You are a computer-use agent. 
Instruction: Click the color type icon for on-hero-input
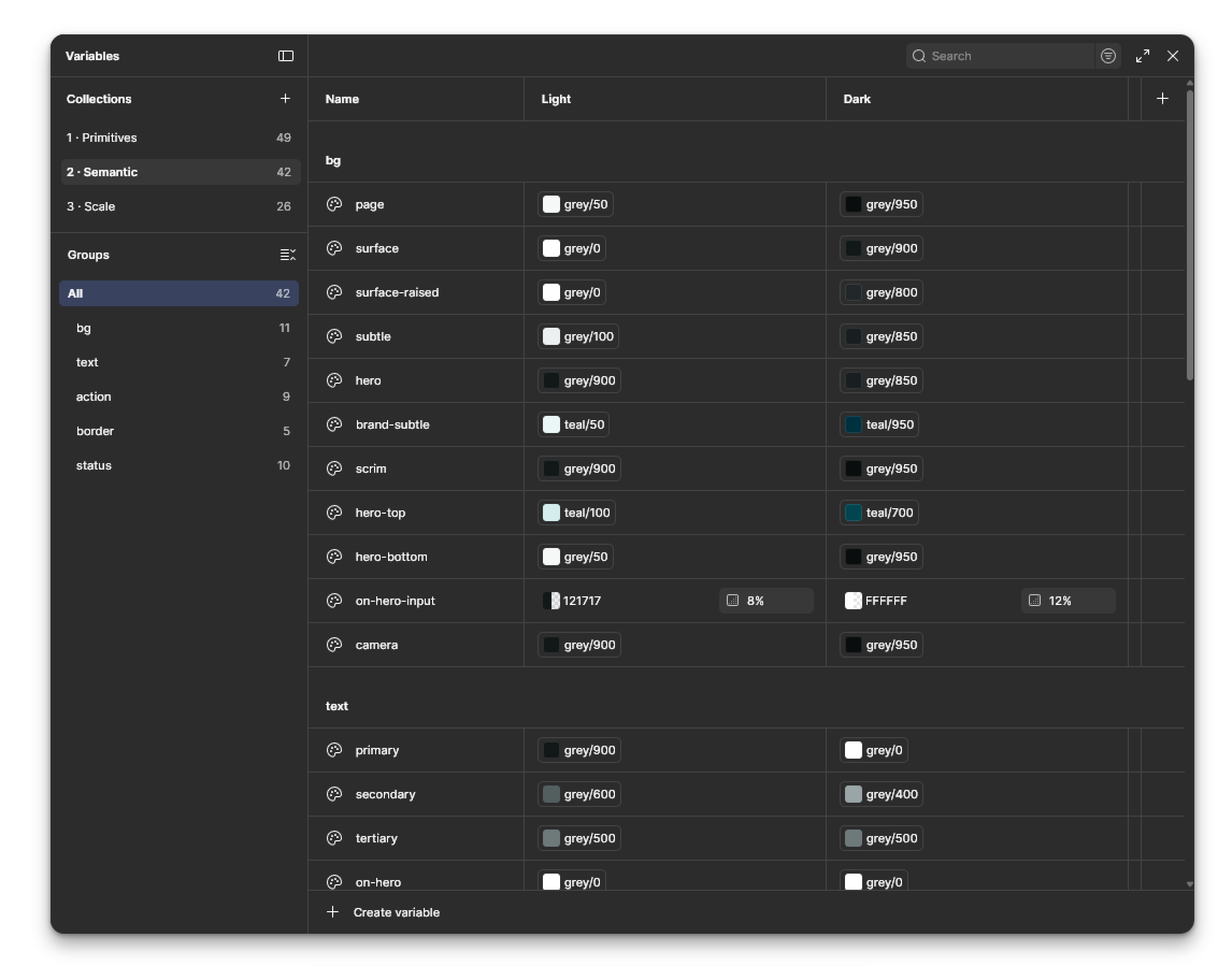tap(334, 601)
